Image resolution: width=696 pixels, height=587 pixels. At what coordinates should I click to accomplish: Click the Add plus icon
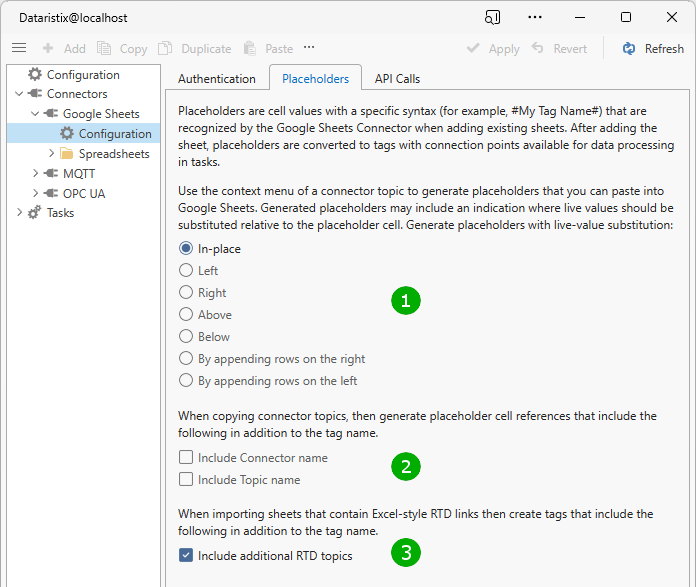tap(48, 48)
